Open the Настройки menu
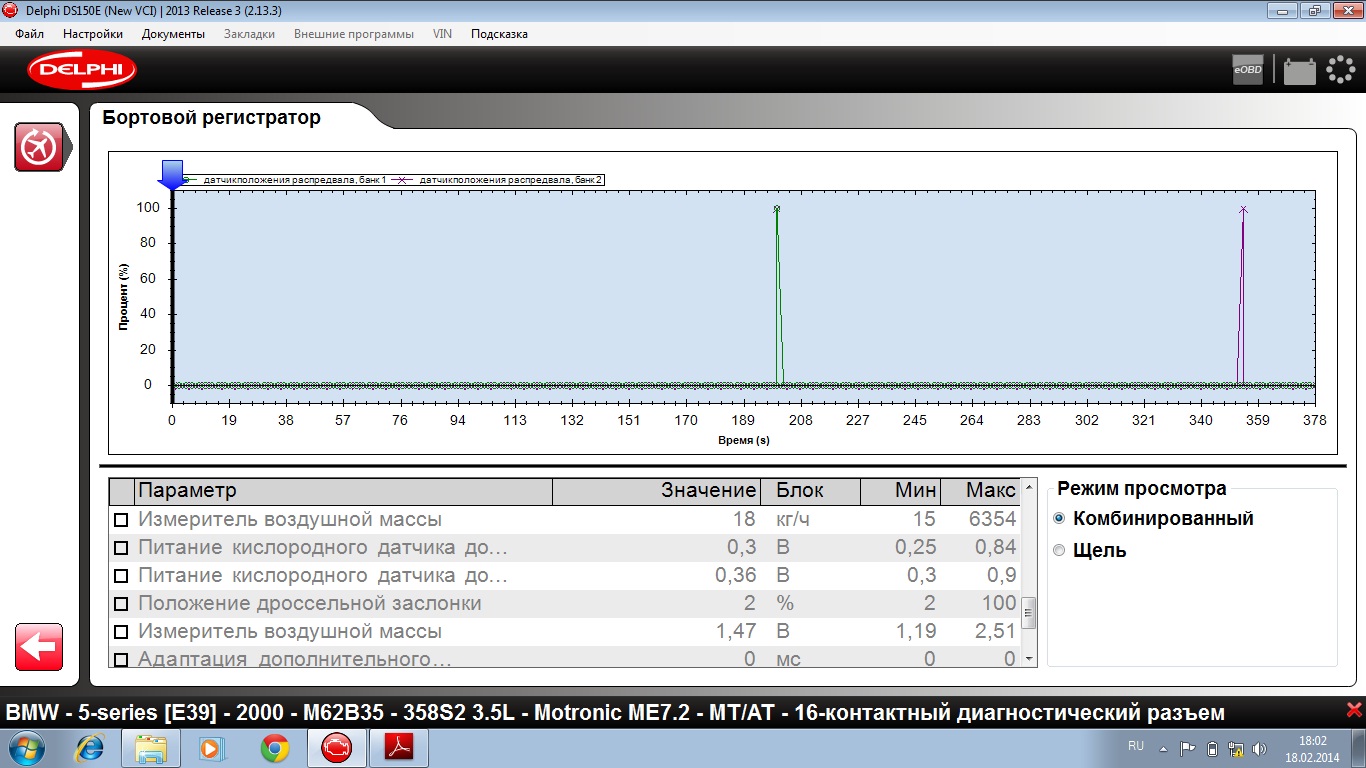The height and width of the screenshot is (768, 1366). [x=93, y=33]
